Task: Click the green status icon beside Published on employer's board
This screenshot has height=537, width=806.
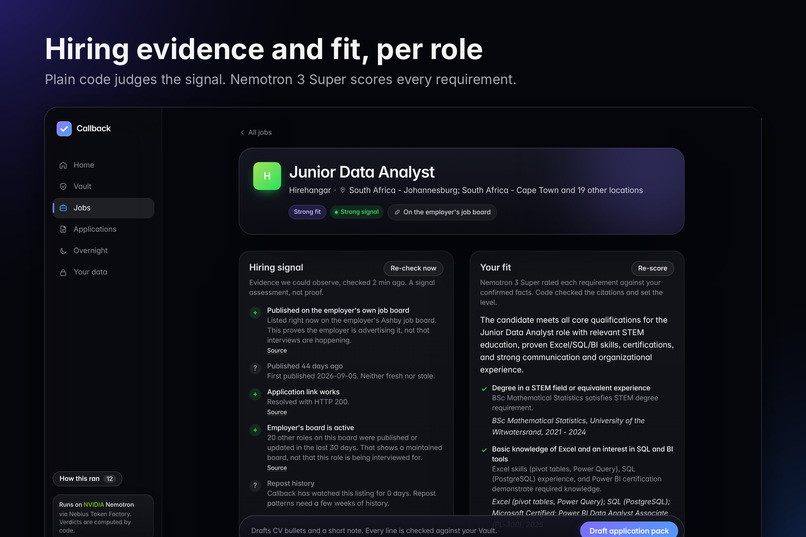Action: pyautogui.click(x=255, y=312)
